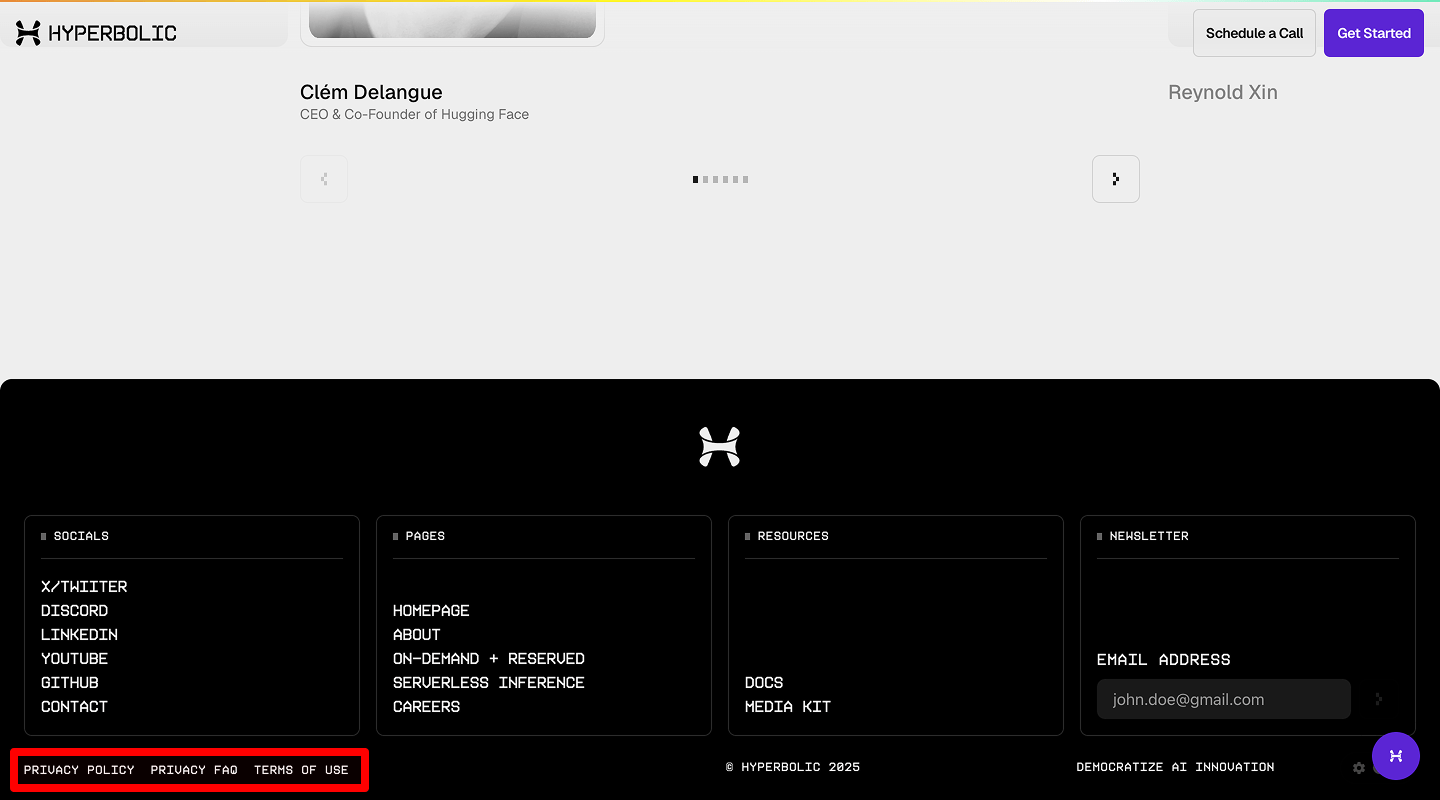Open the GitHub link under Socials
Viewport: 1440px width, 800px height.
tap(69, 682)
